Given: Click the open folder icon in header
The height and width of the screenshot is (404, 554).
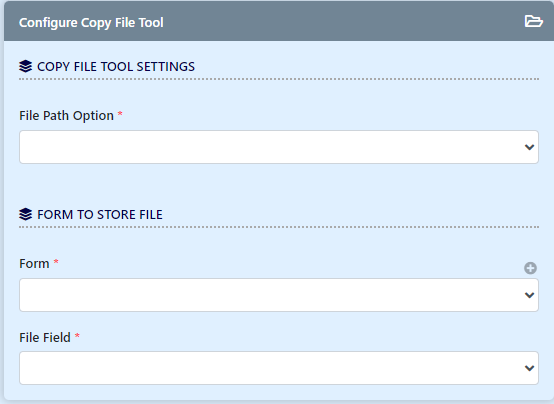Looking at the screenshot, I should click(x=533, y=21).
